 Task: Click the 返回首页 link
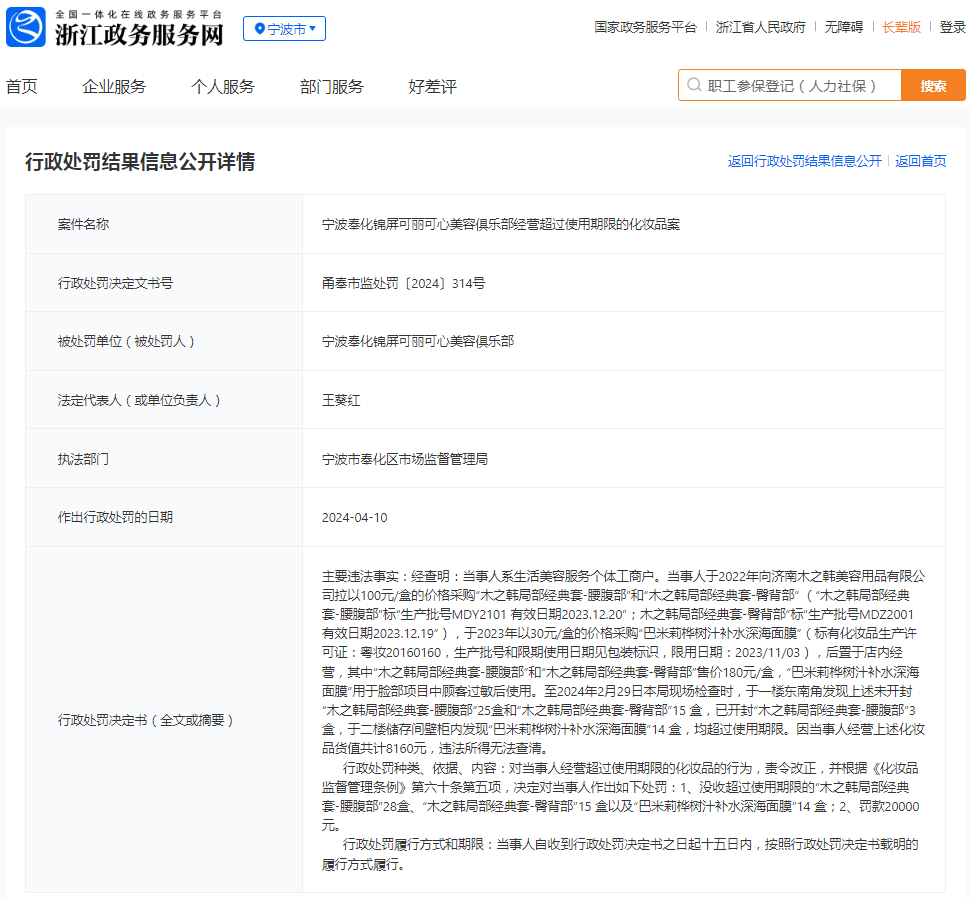pos(920,161)
